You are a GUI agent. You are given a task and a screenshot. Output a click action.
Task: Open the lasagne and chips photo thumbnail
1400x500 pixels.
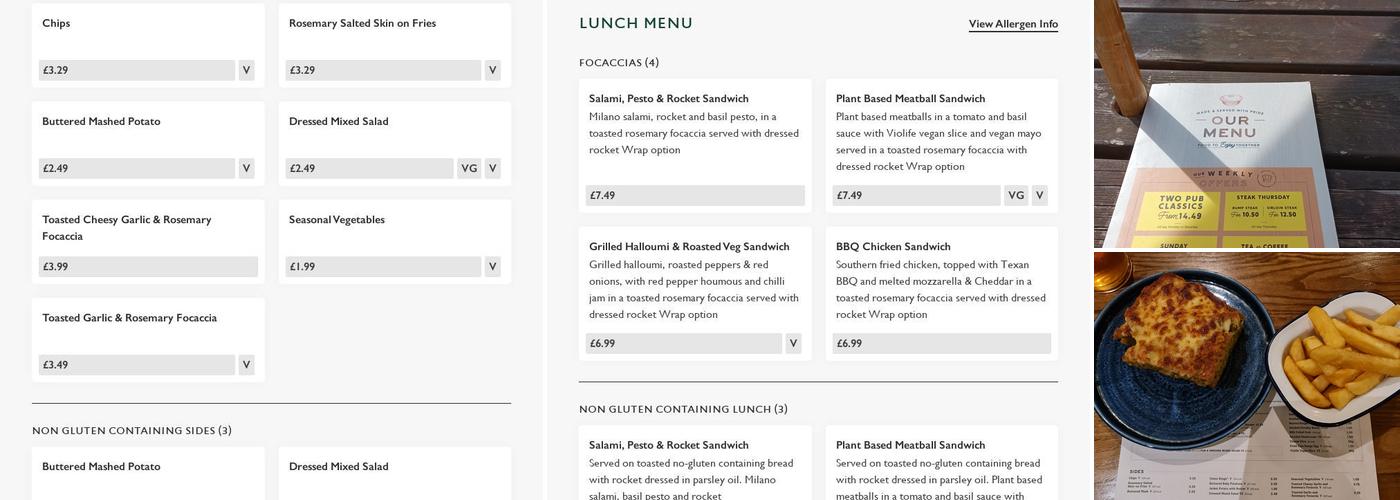[1247, 376]
